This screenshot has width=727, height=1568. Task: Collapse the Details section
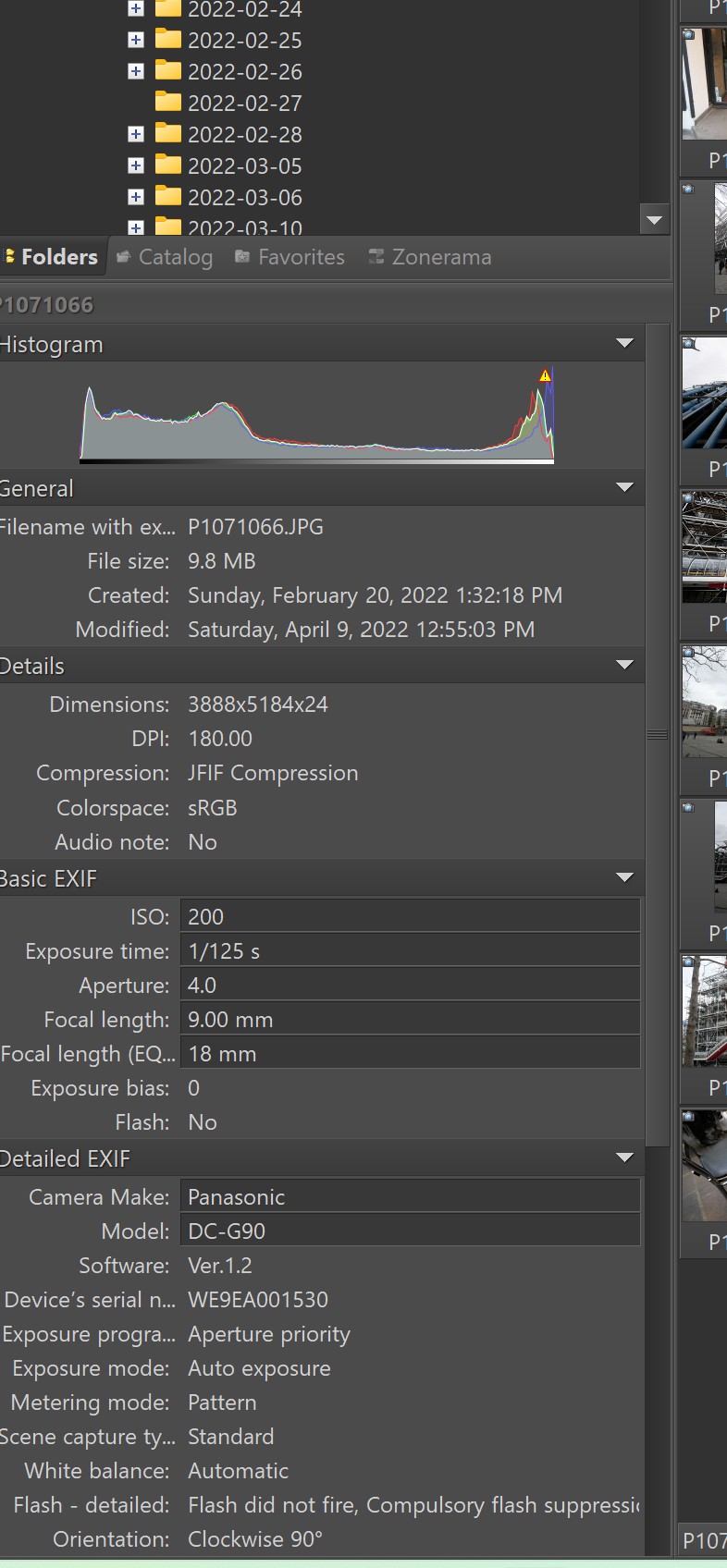point(625,666)
